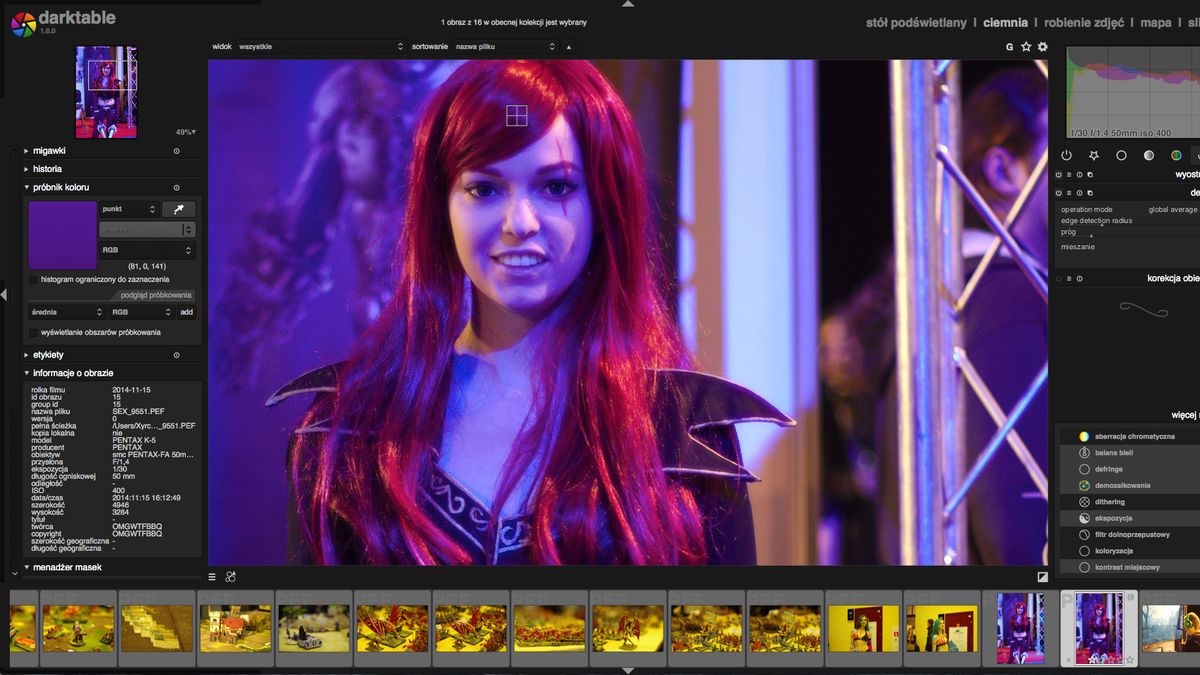The image size is (1200, 675).
Task: Open the preferences gear icon
Action: tap(1043, 47)
